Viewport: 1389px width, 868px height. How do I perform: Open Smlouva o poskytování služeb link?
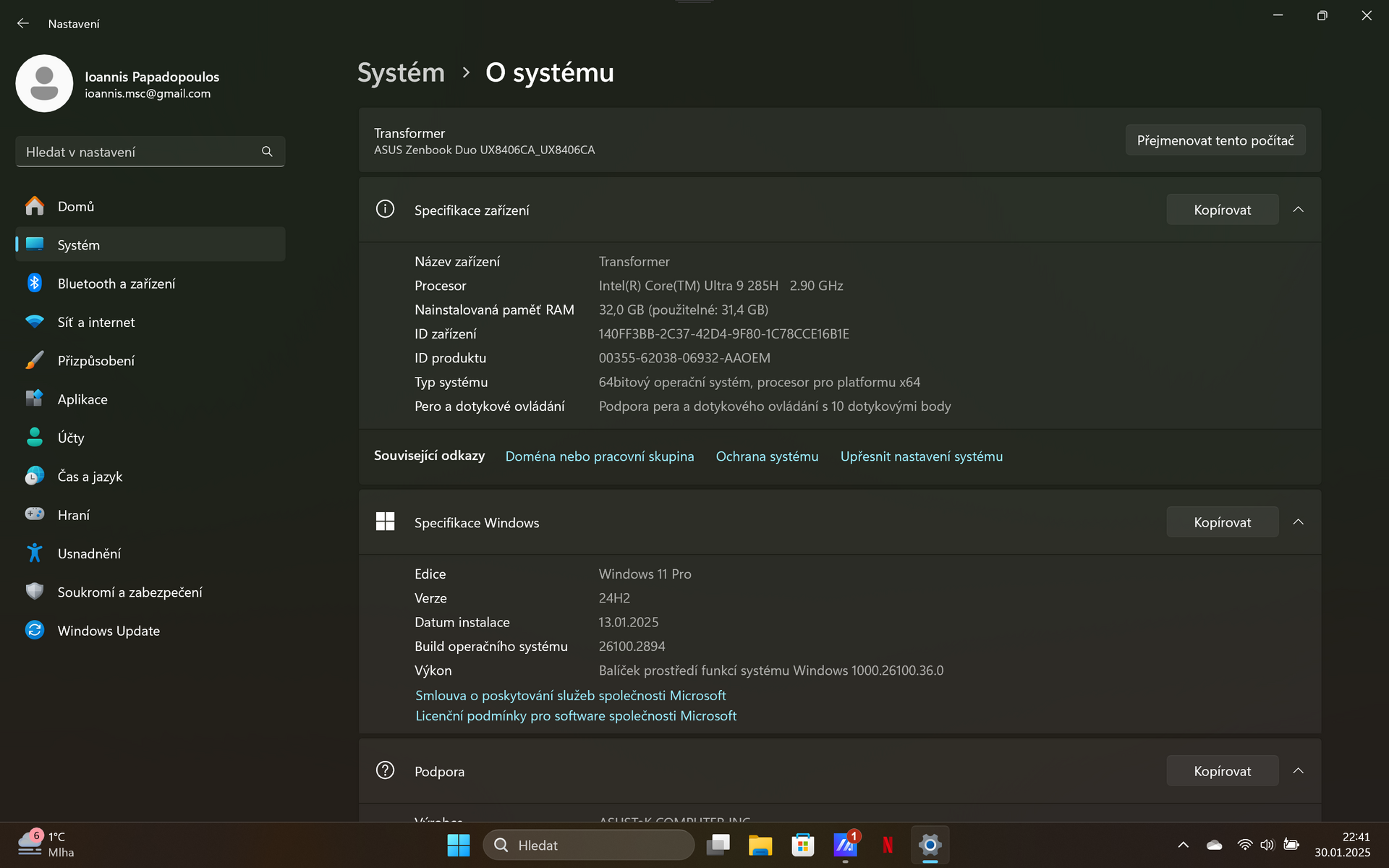coord(570,694)
